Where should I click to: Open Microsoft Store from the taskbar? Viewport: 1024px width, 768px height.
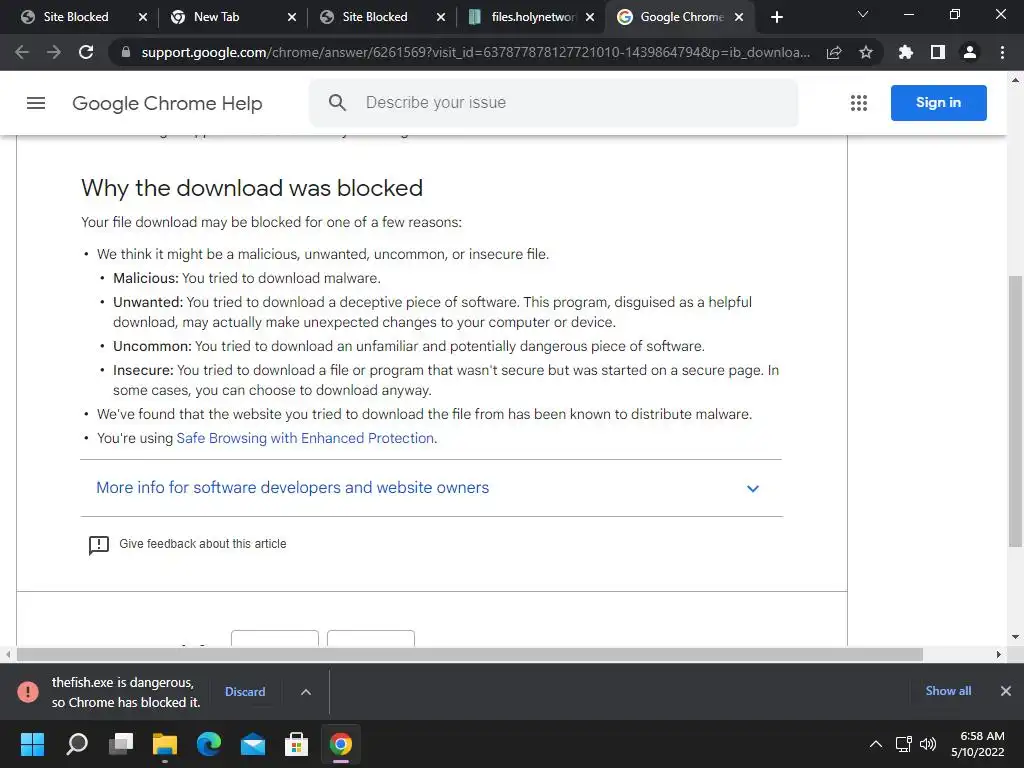296,744
